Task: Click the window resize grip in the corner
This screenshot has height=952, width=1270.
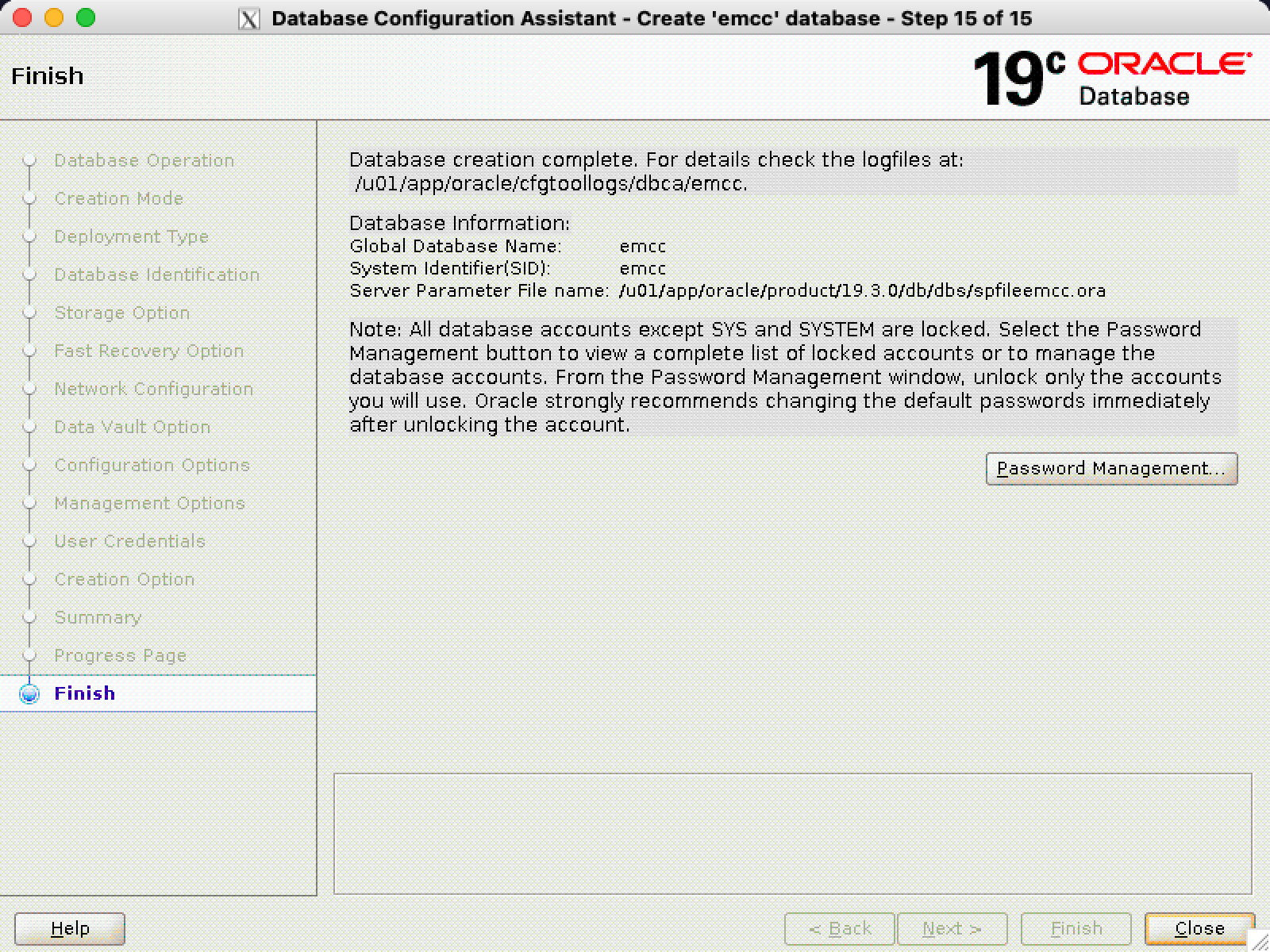Action: click(x=1260, y=942)
